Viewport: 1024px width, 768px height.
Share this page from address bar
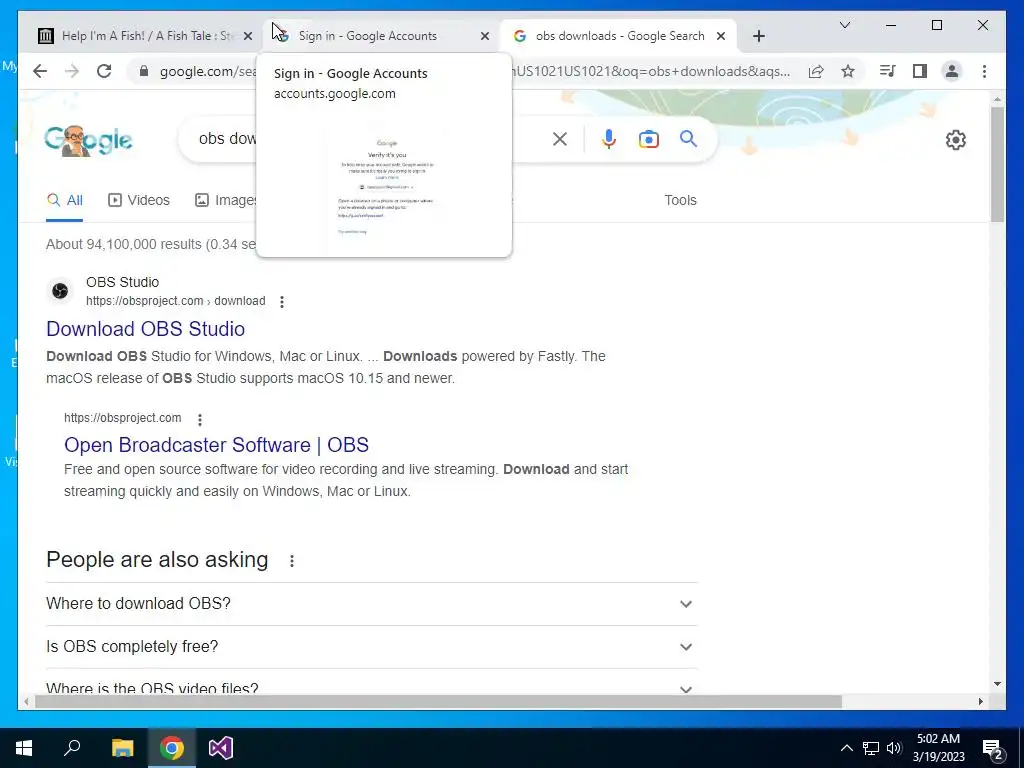[x=816, y=71]
